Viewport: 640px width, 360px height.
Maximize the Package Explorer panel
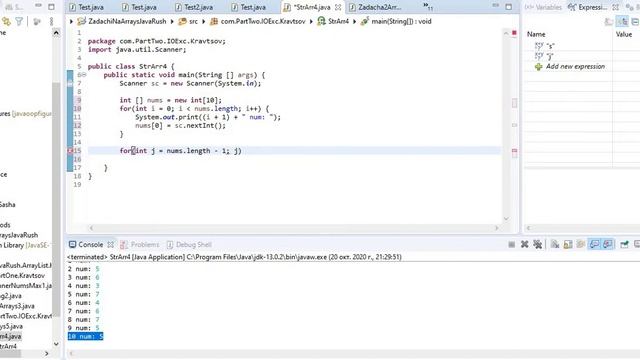pos(51,7)
